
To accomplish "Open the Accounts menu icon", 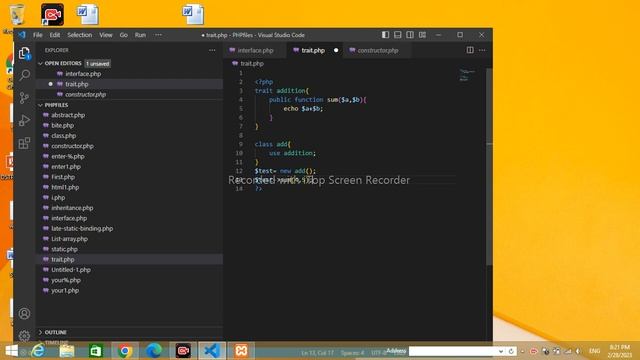I will [x=24, y=313].
